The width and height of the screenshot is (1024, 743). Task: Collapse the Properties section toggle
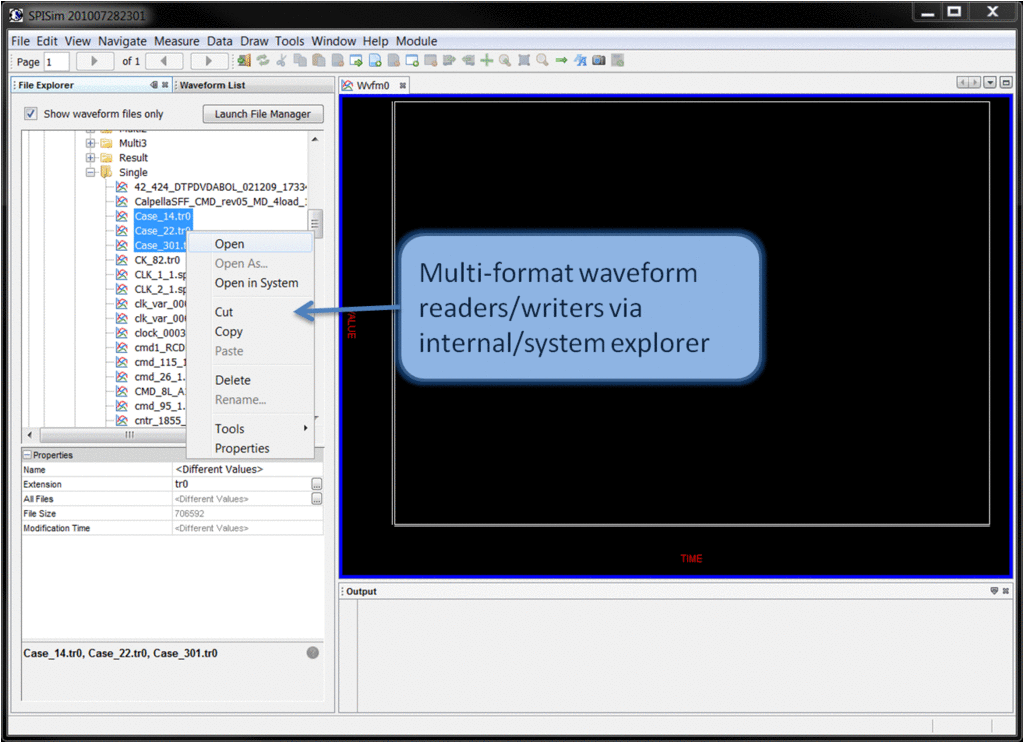coord(27,455)
